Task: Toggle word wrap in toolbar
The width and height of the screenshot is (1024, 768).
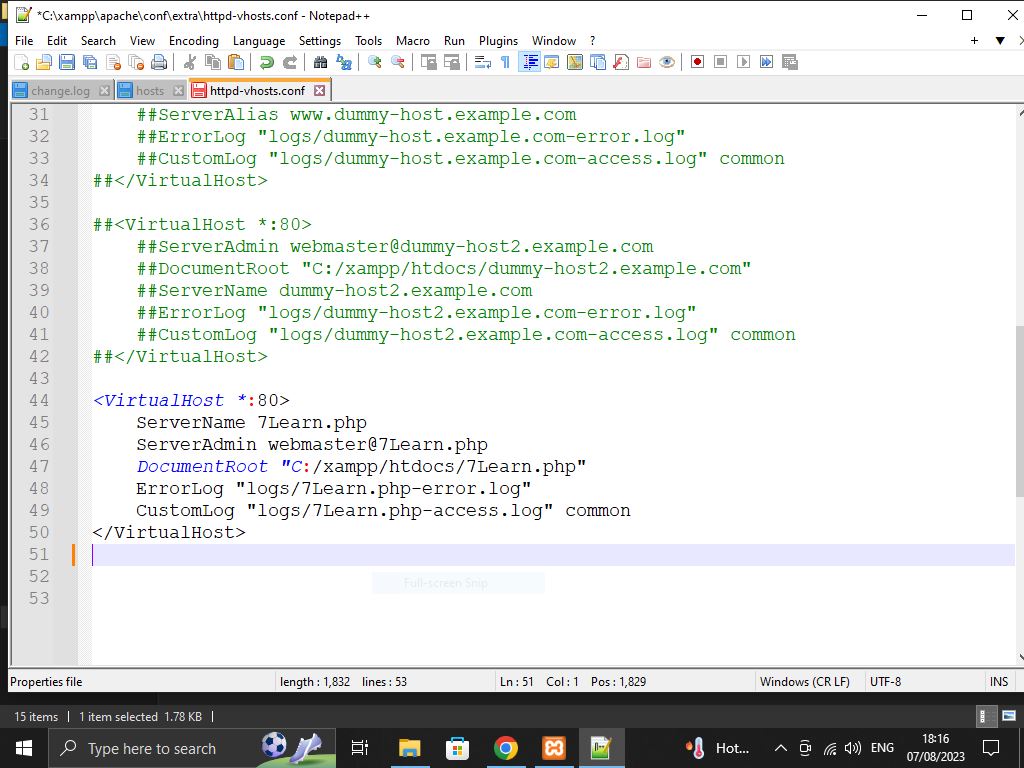Action: pyautogui.click(x=483, y=62)
